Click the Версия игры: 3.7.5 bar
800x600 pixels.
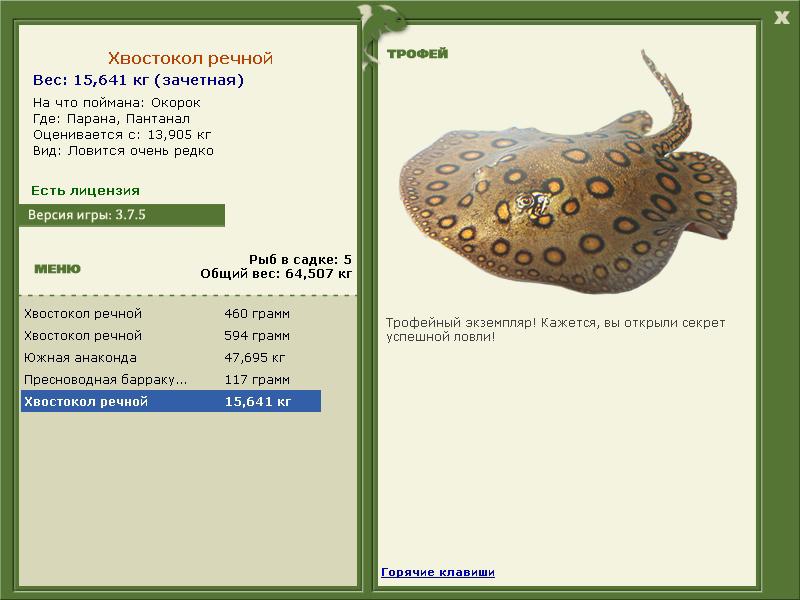(122, 215)
